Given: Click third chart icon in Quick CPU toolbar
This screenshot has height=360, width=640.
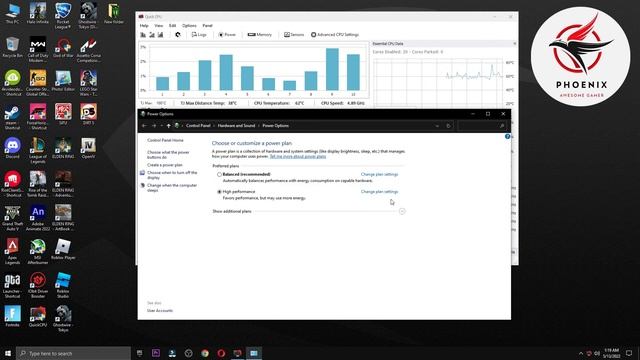Looking at the screenshot, I should click(160, 35).
